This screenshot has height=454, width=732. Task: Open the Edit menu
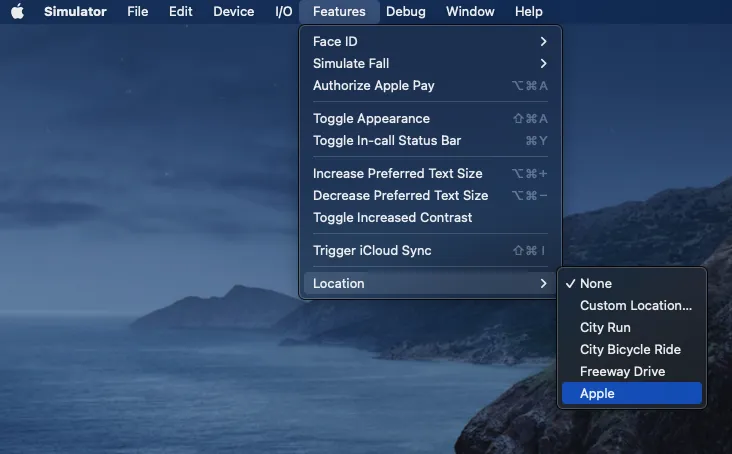point(181,12)
